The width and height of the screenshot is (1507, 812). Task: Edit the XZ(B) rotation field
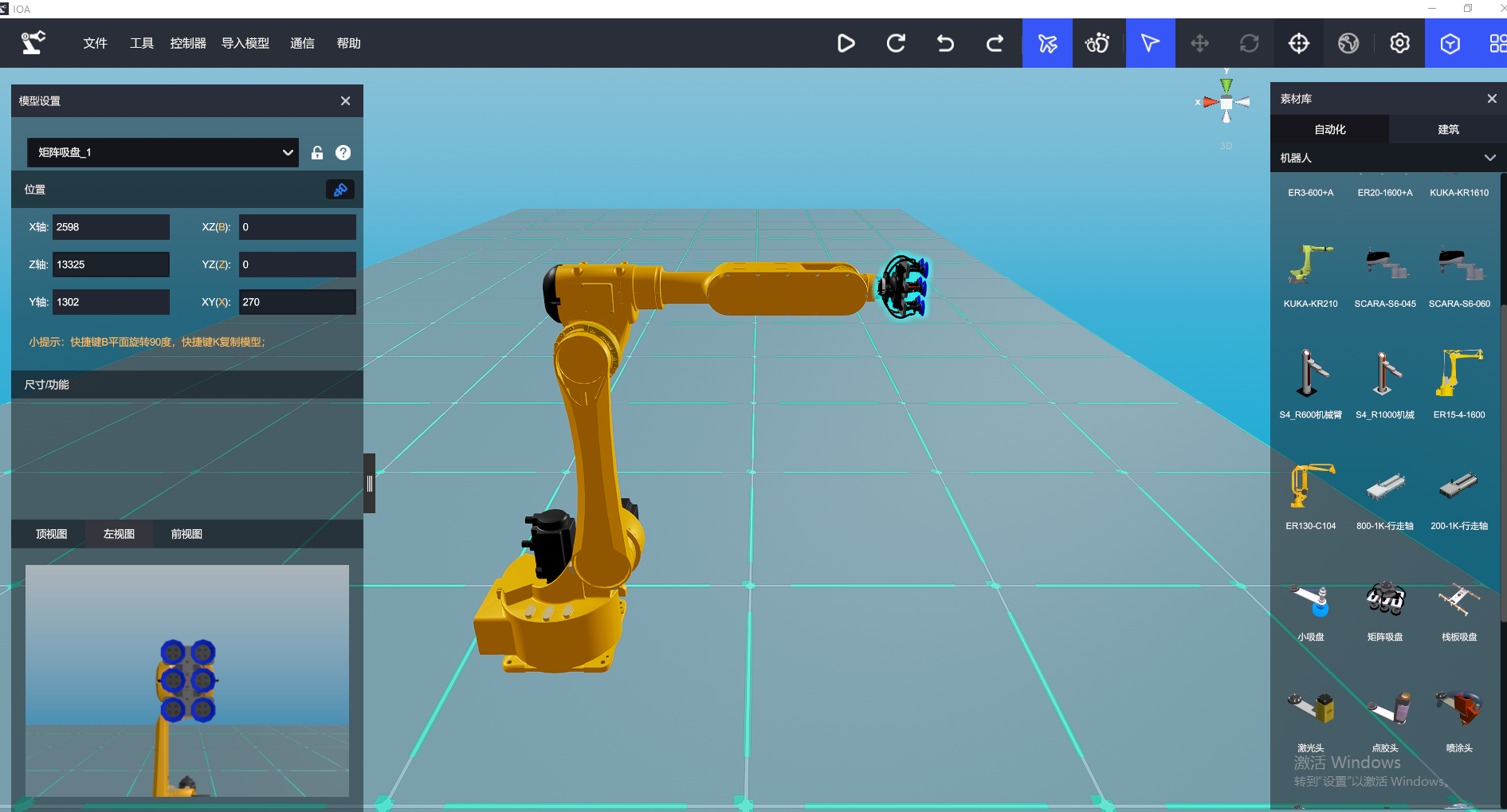point(297,227)
